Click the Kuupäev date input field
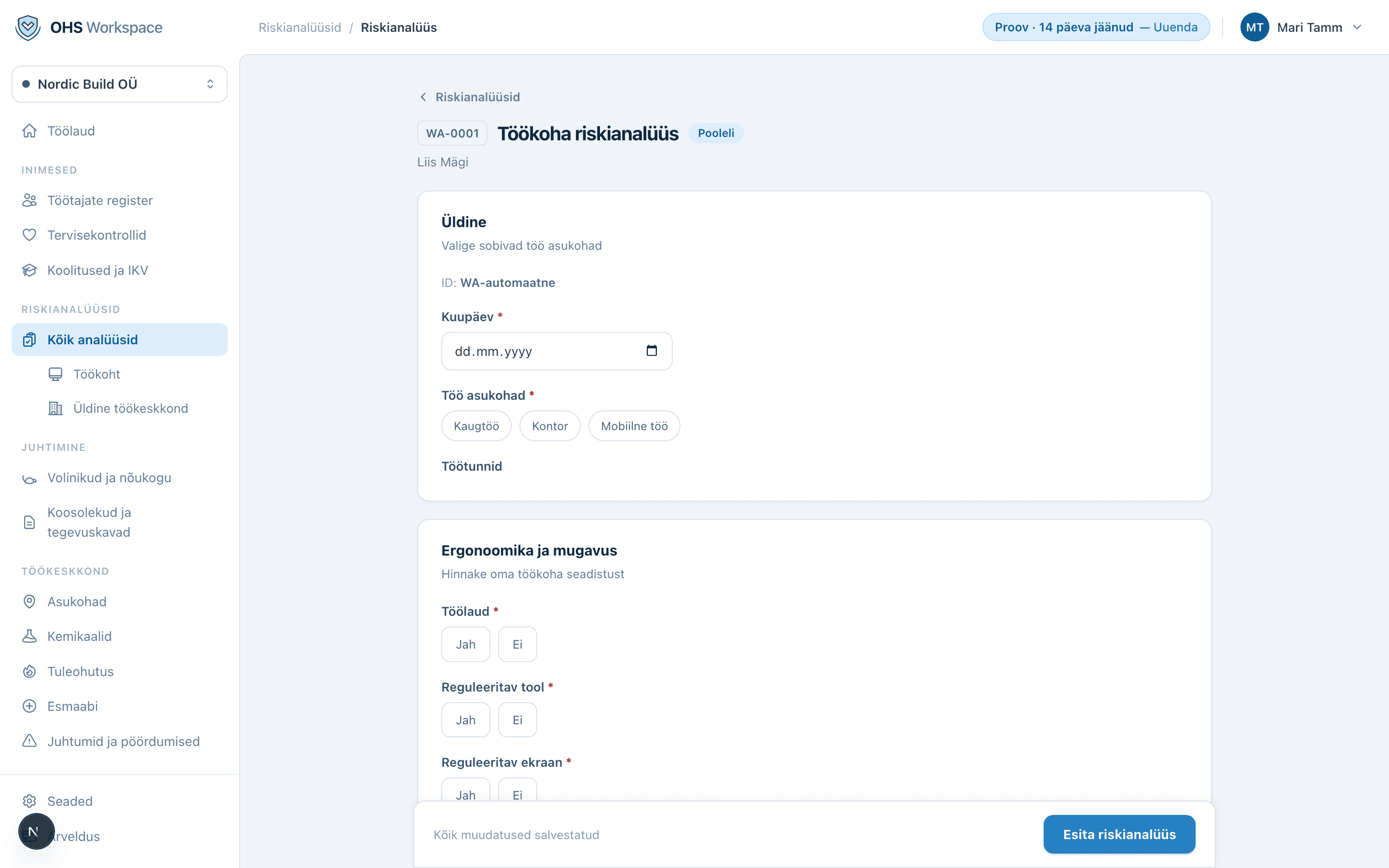The width and height of the screenshot is (1389, 868). [556, 351]
